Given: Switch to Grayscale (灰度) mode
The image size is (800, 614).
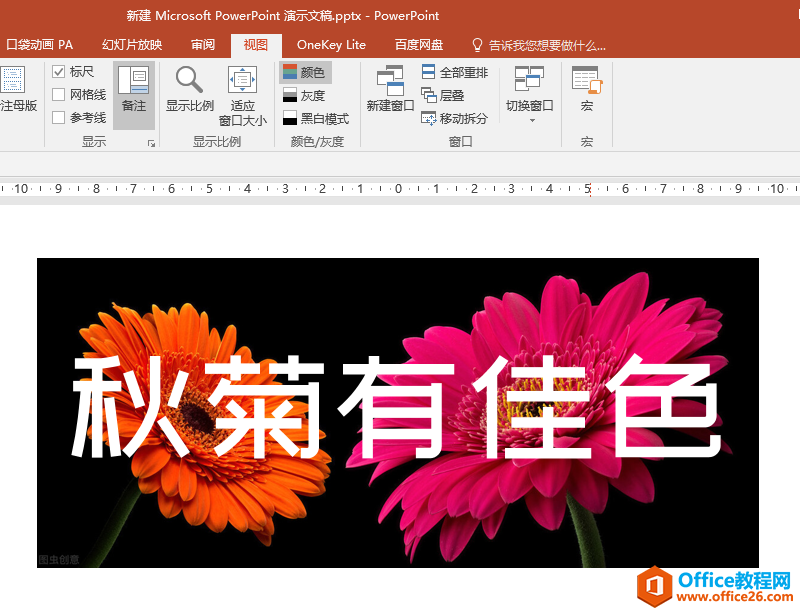Looking at the screenshot, I should pos(305,95).
